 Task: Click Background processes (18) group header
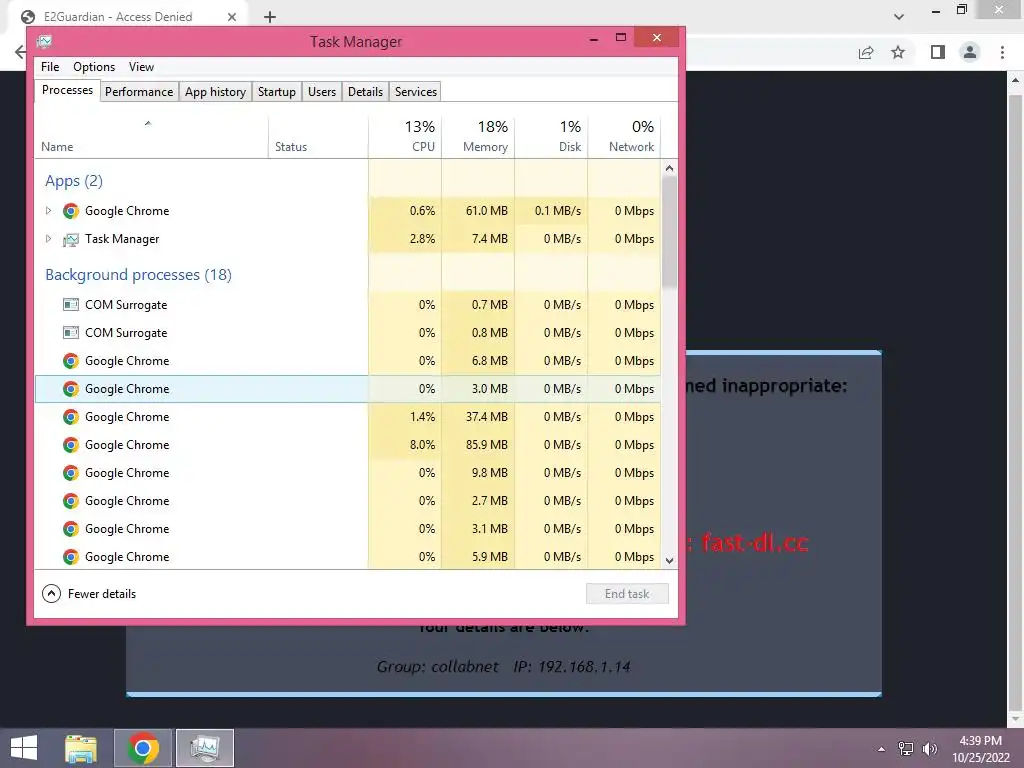click(138, 275)
